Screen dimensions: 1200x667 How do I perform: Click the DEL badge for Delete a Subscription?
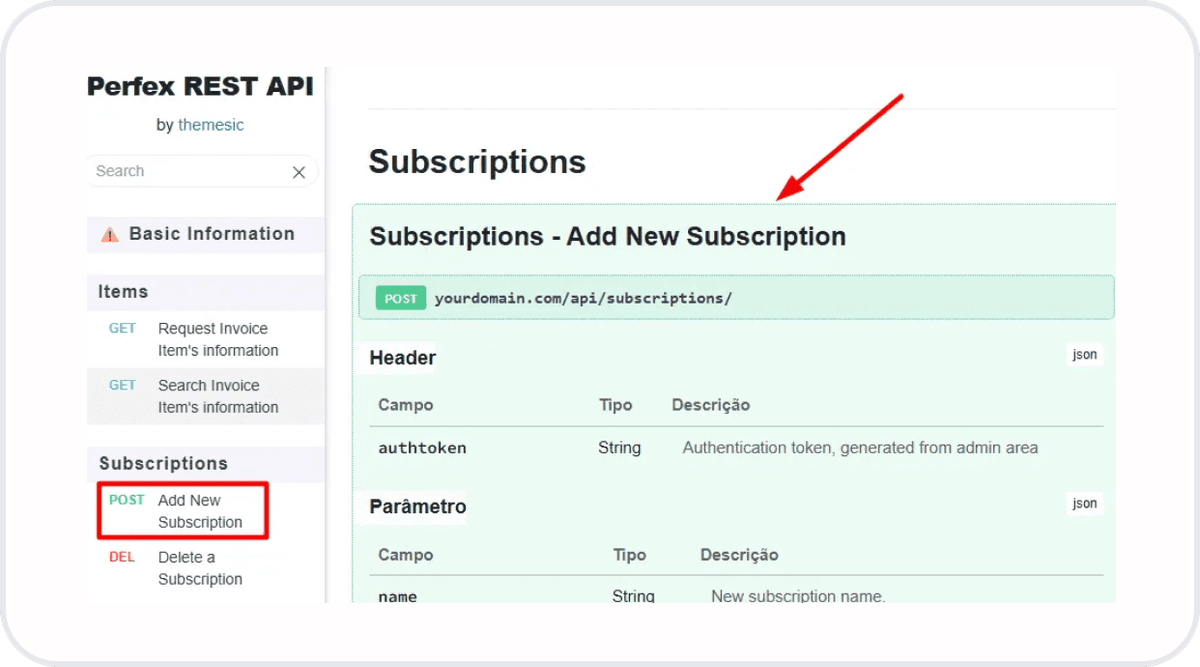tap(122, 557)
